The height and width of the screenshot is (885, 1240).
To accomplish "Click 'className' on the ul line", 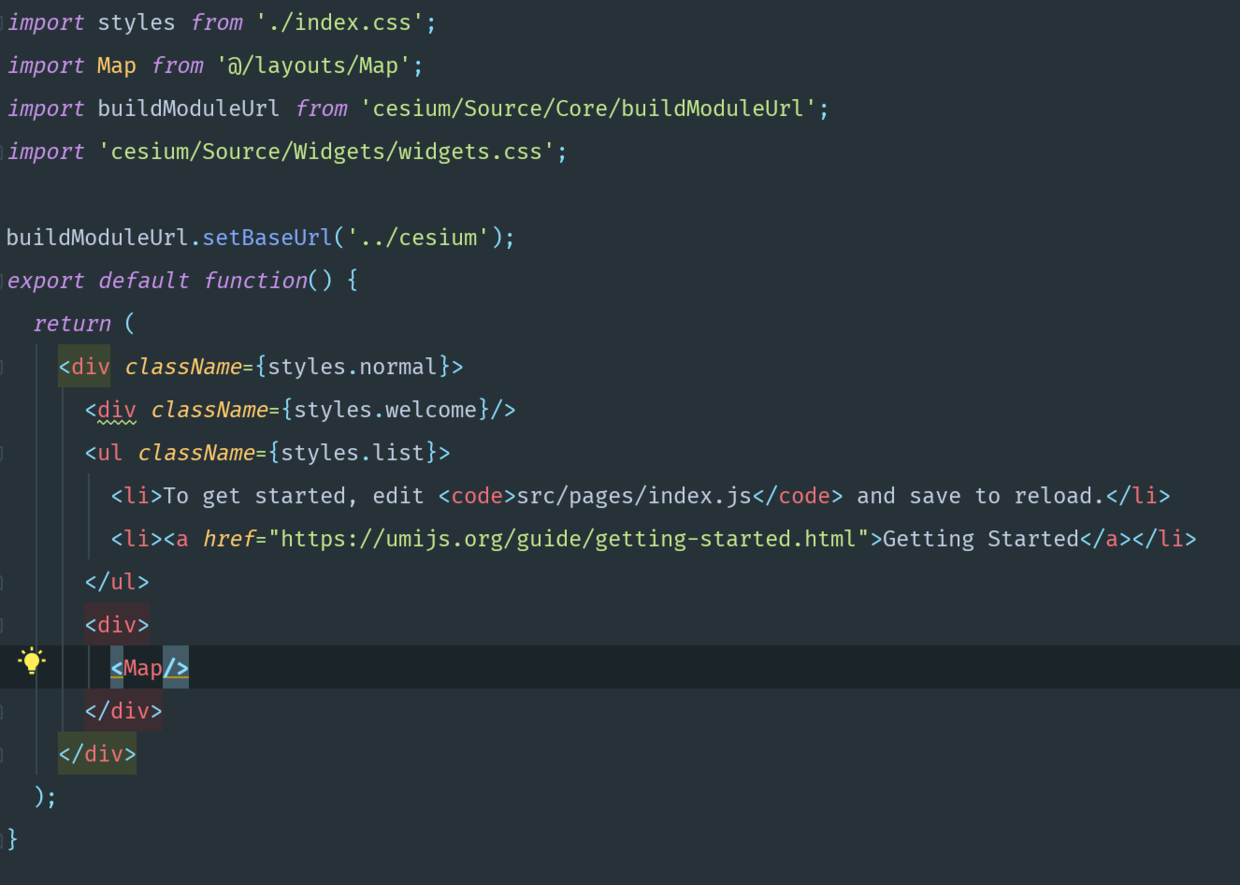I will click(x=196, y=453).
